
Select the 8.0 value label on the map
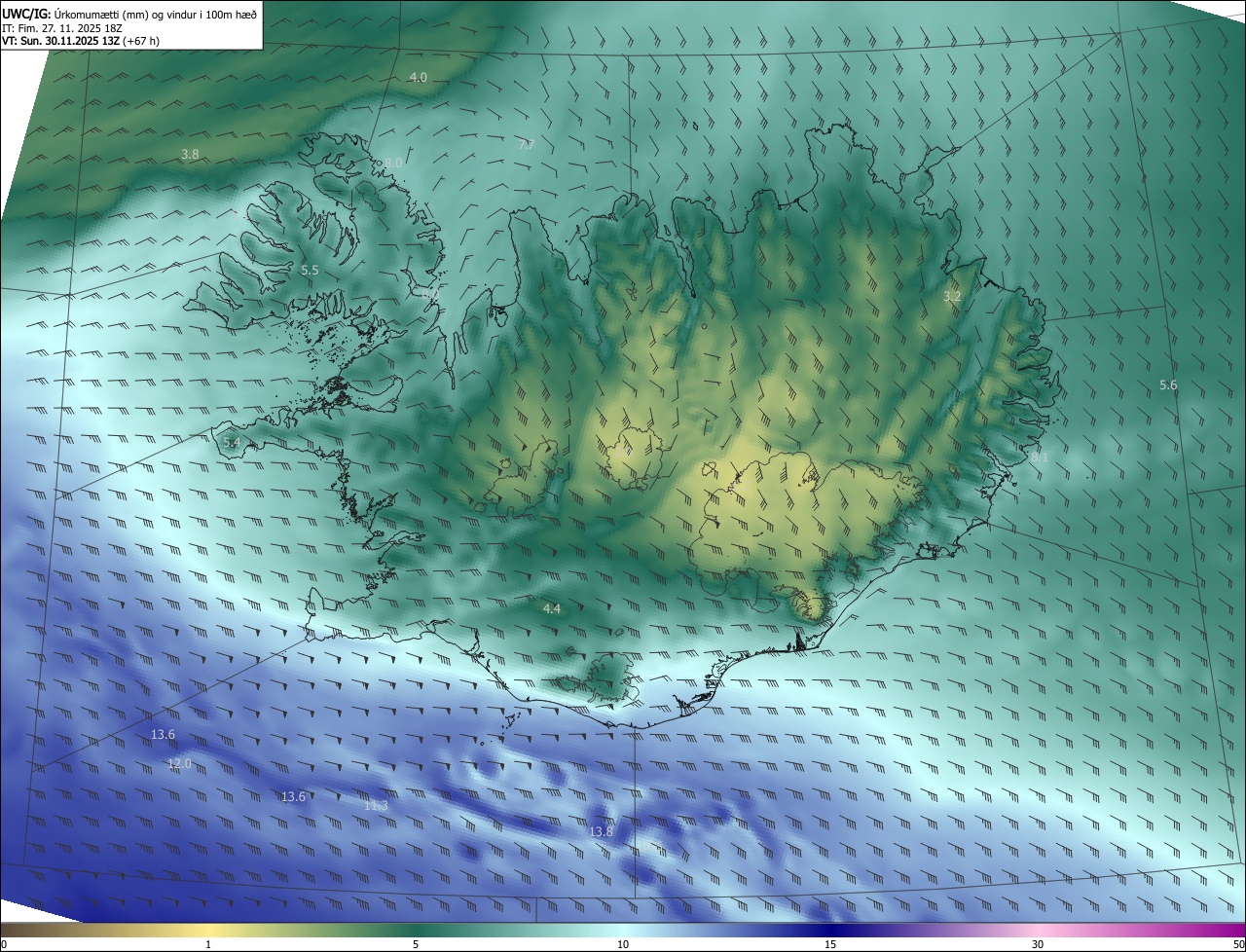point(392,164)
